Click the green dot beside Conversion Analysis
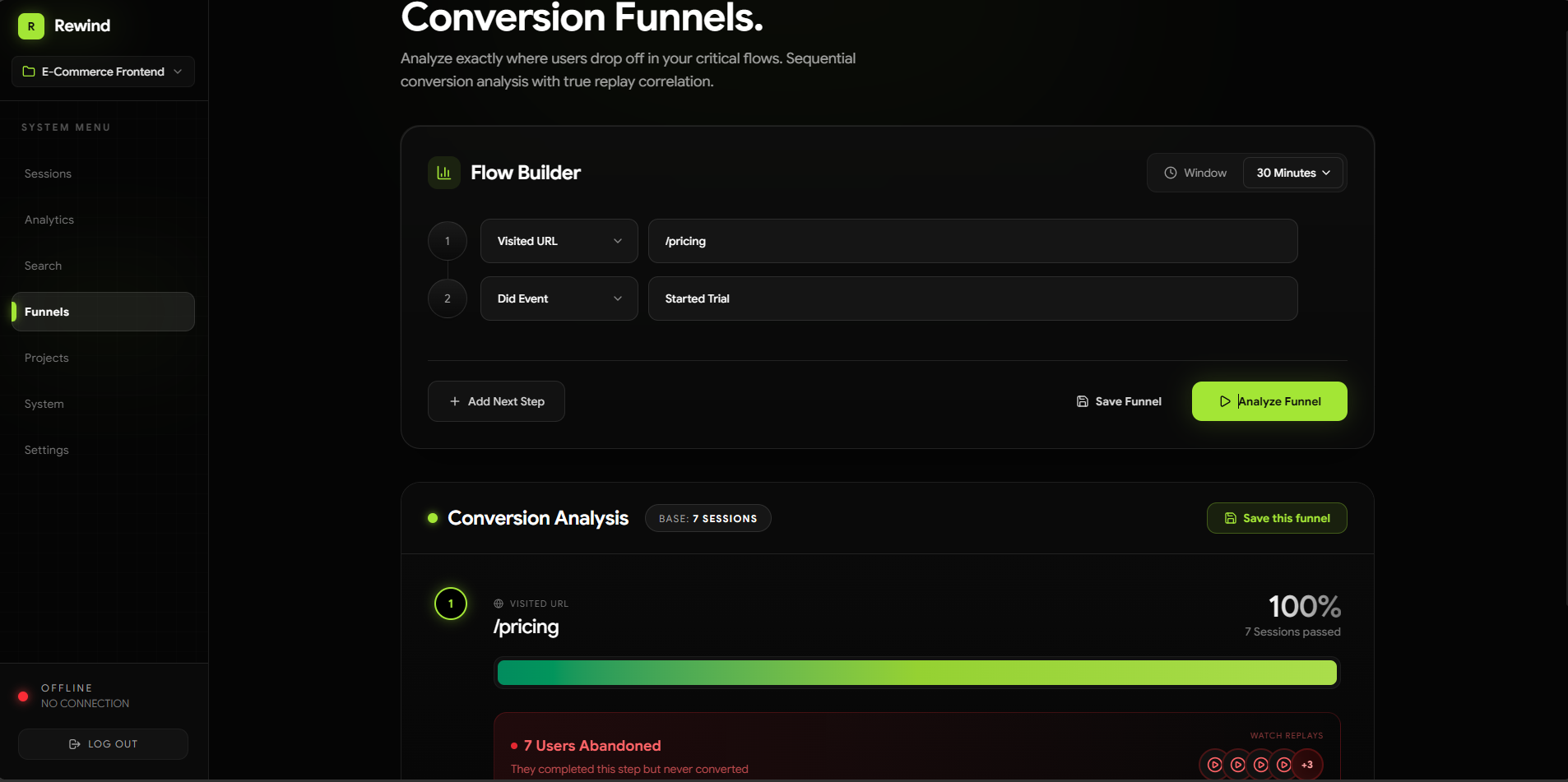 (433, 518)
